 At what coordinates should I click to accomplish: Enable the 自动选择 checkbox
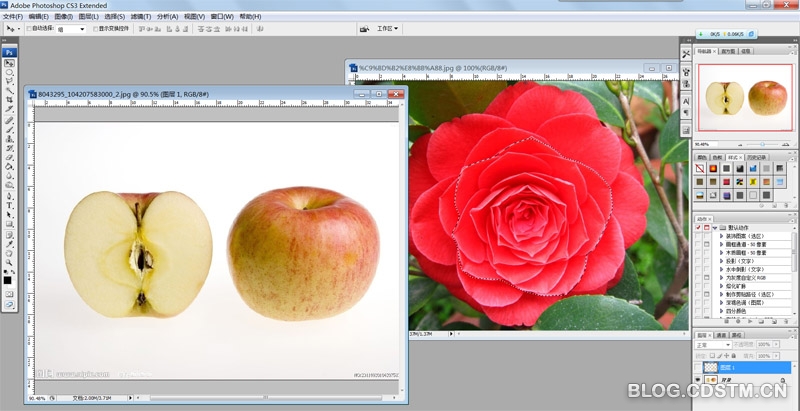click(x=28, y=29)
